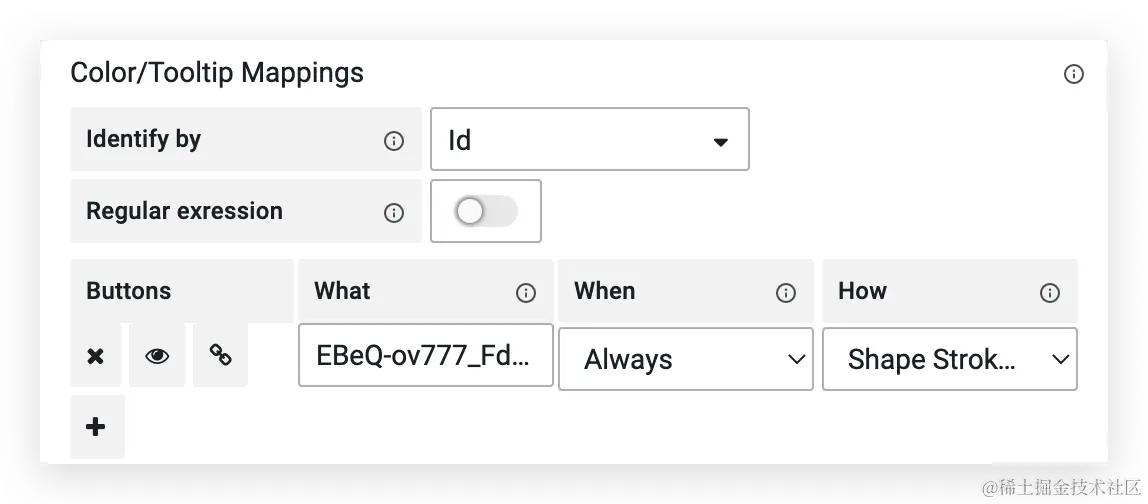This screenshot has height=504, width=1148.
Task: Click the How column header label
Action: [862, 291]
